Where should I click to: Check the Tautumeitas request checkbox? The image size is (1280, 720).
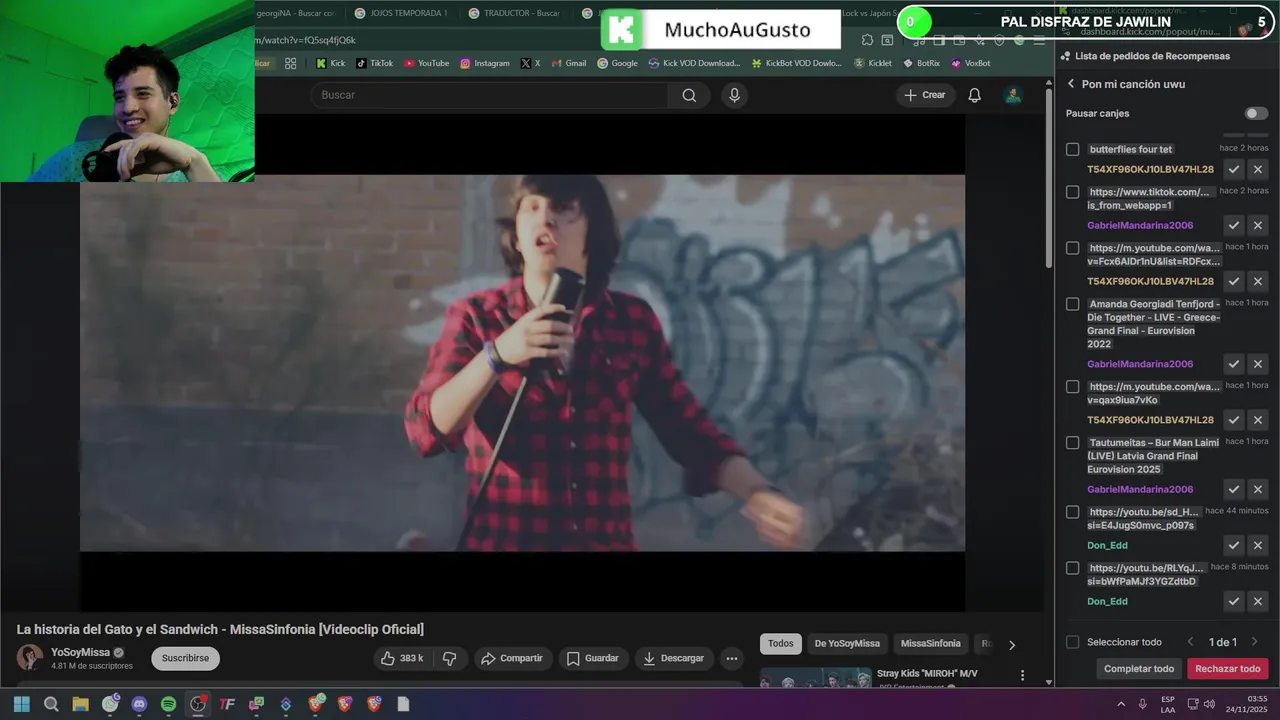click(1072, 443)
